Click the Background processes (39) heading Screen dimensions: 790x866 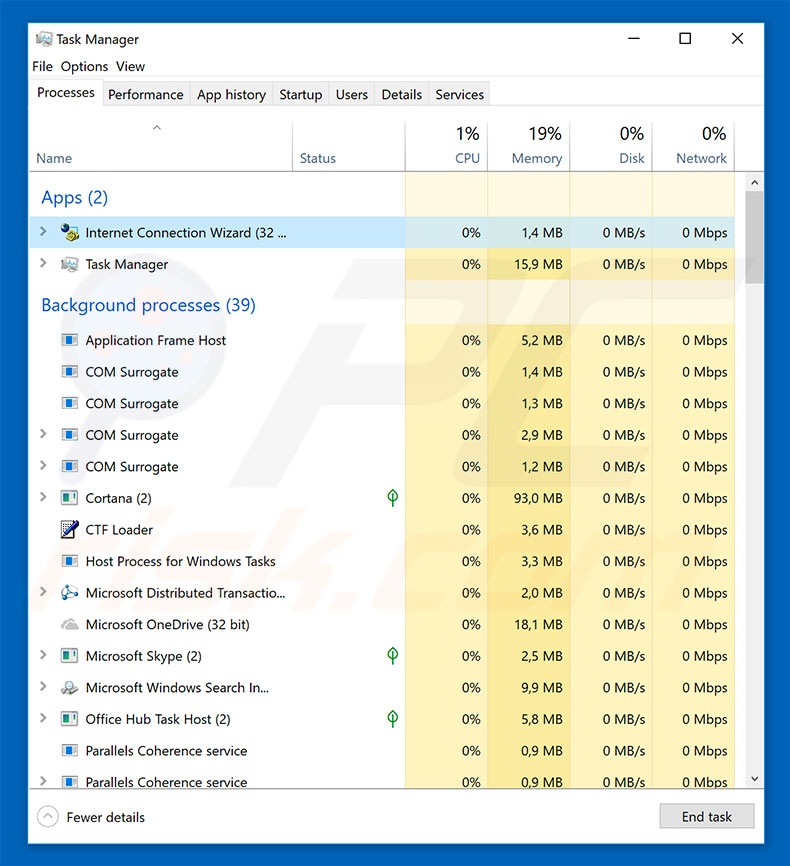(x=149, y=305)
